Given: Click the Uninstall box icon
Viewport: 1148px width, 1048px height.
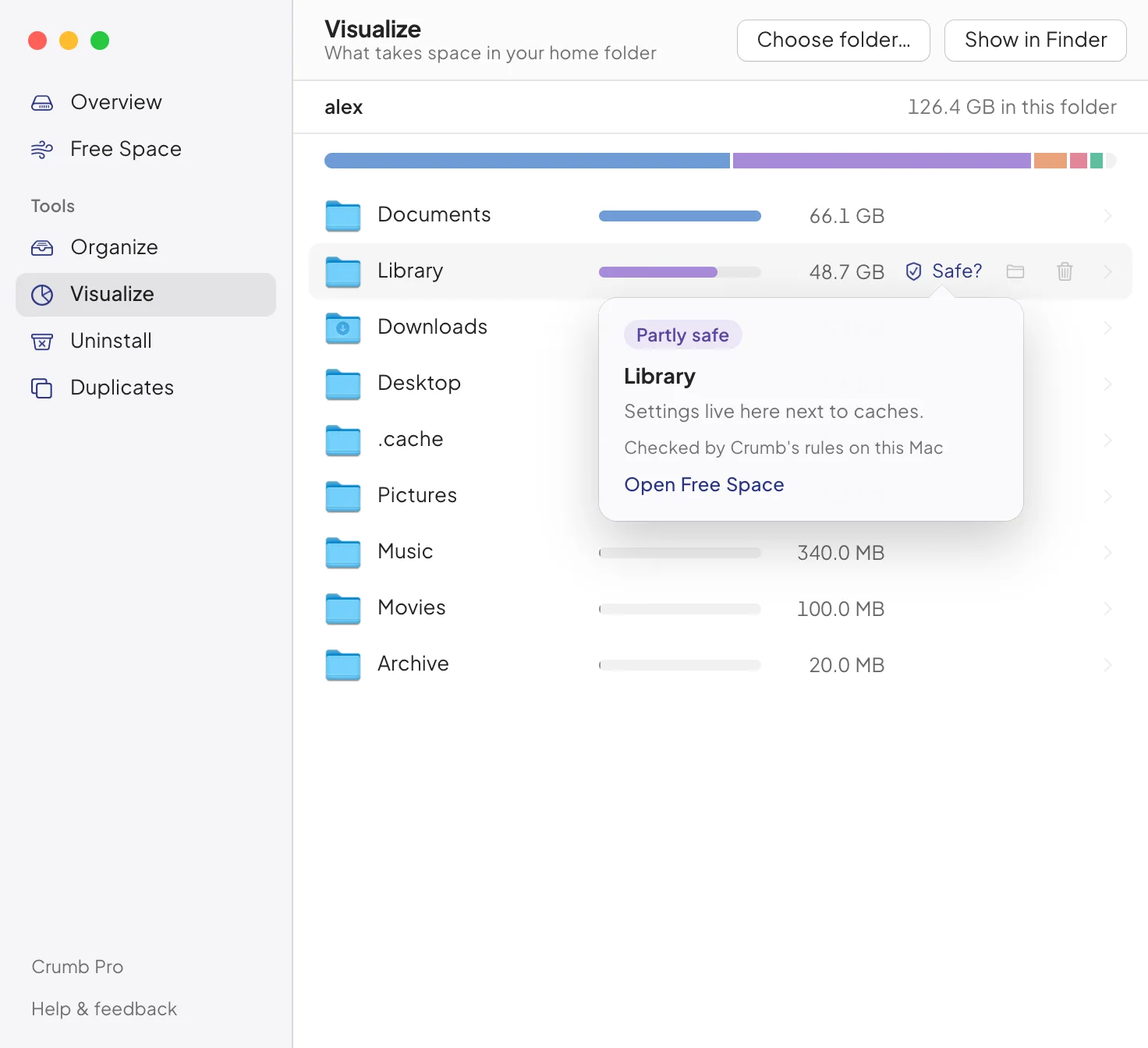Looking at the screenshot, I should (x=42, y=342).
